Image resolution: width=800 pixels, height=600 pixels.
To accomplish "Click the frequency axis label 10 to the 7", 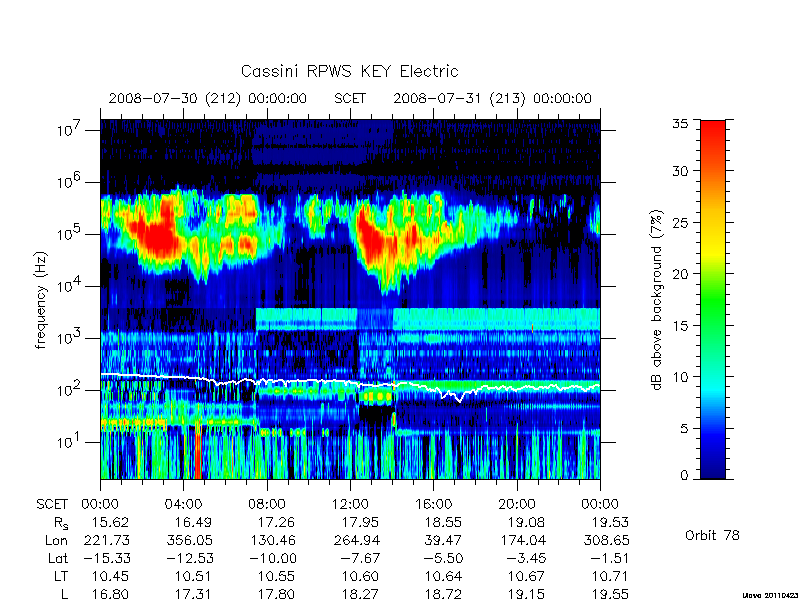I will pos(70,130).
